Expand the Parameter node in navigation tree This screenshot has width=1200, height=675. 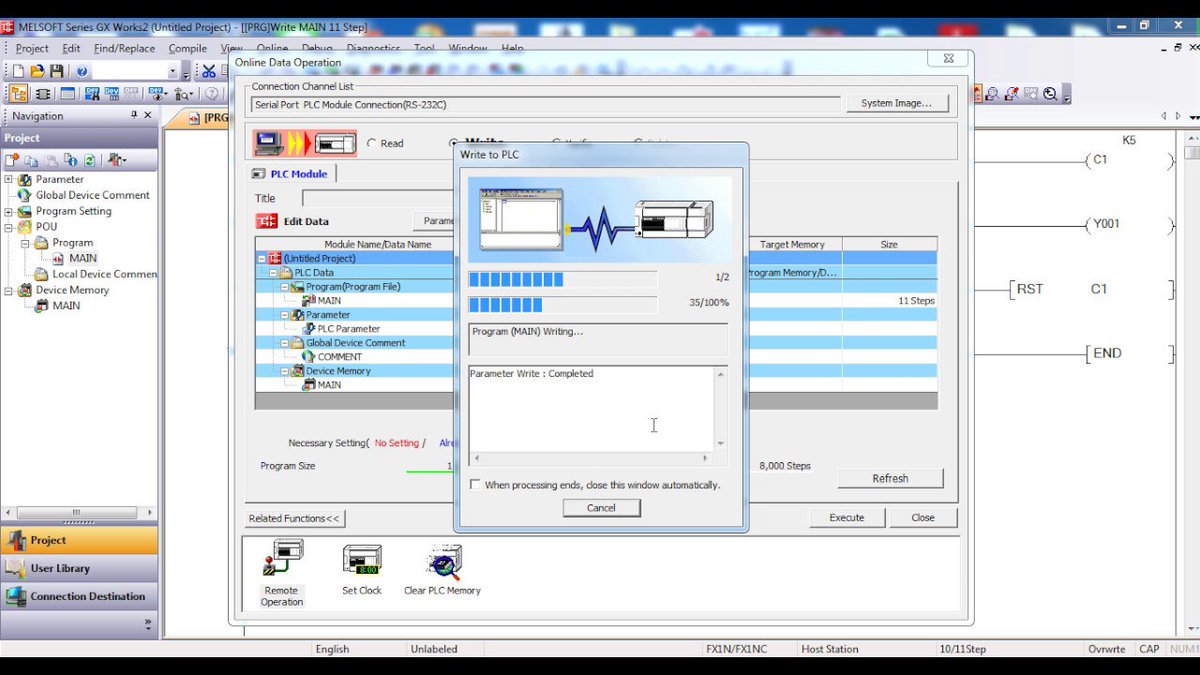9,180
